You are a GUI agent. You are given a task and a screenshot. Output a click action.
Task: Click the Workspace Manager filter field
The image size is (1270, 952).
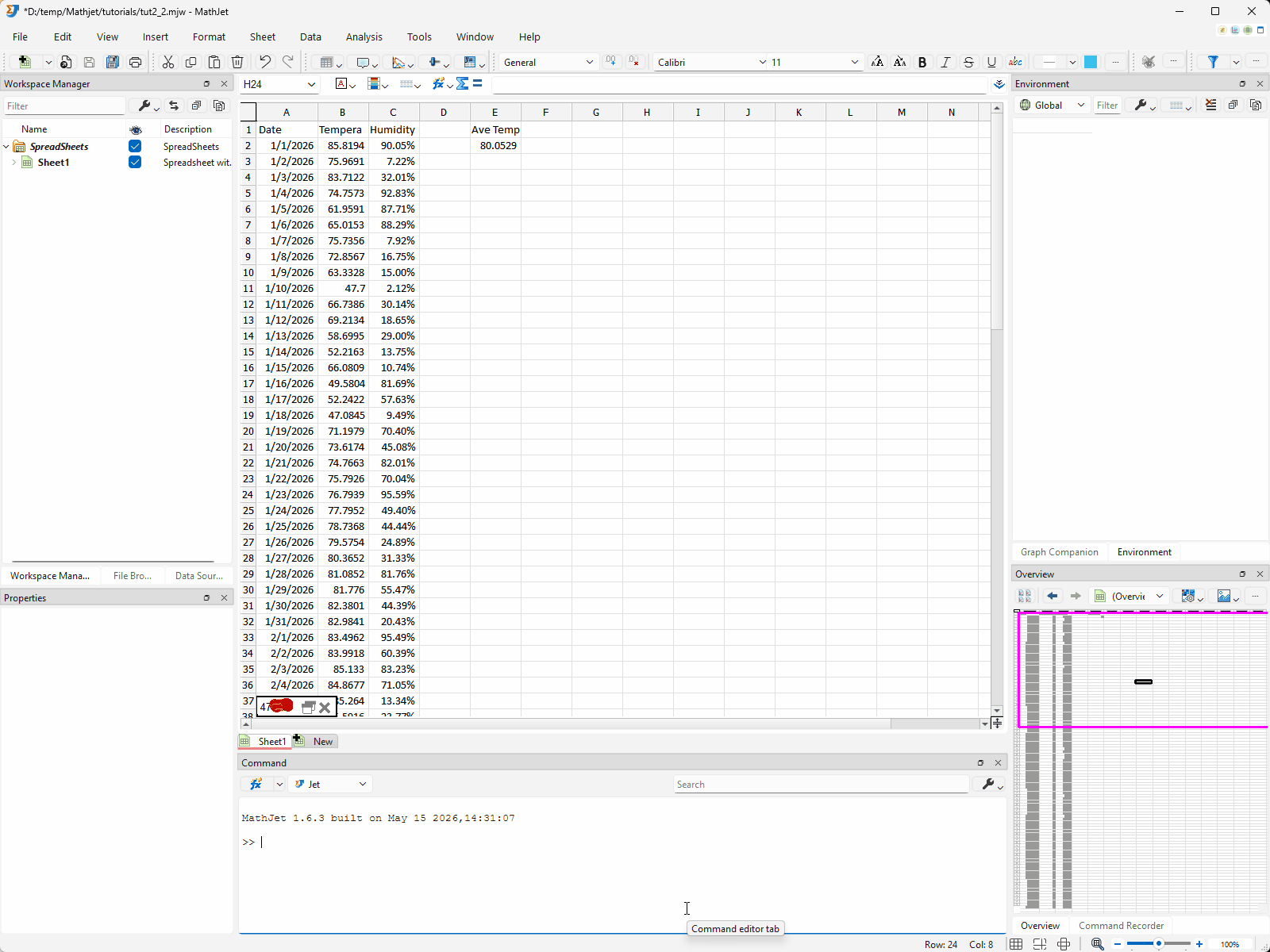coord(64,106)
